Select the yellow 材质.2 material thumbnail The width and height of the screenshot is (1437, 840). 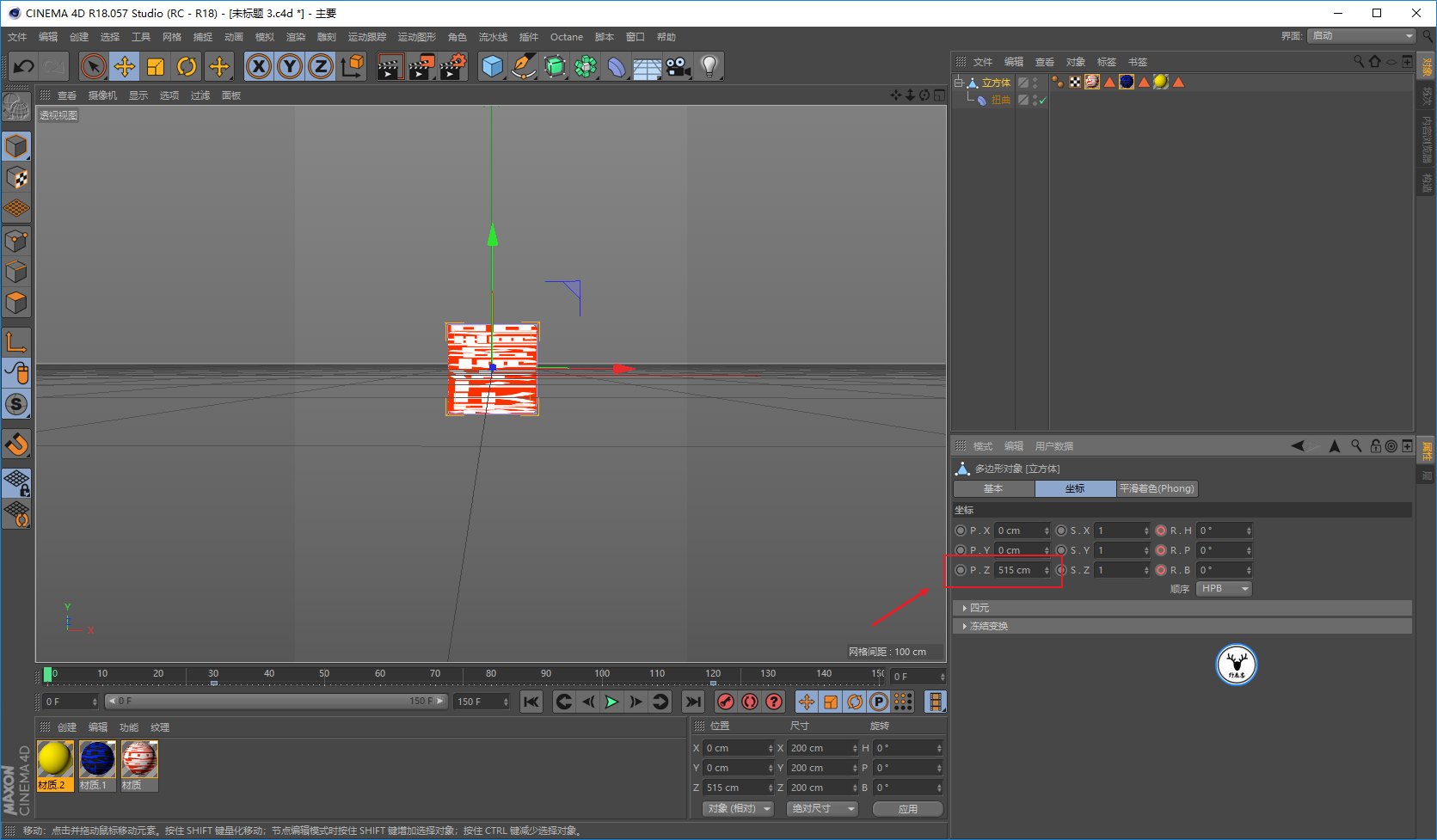pos(54,760)
